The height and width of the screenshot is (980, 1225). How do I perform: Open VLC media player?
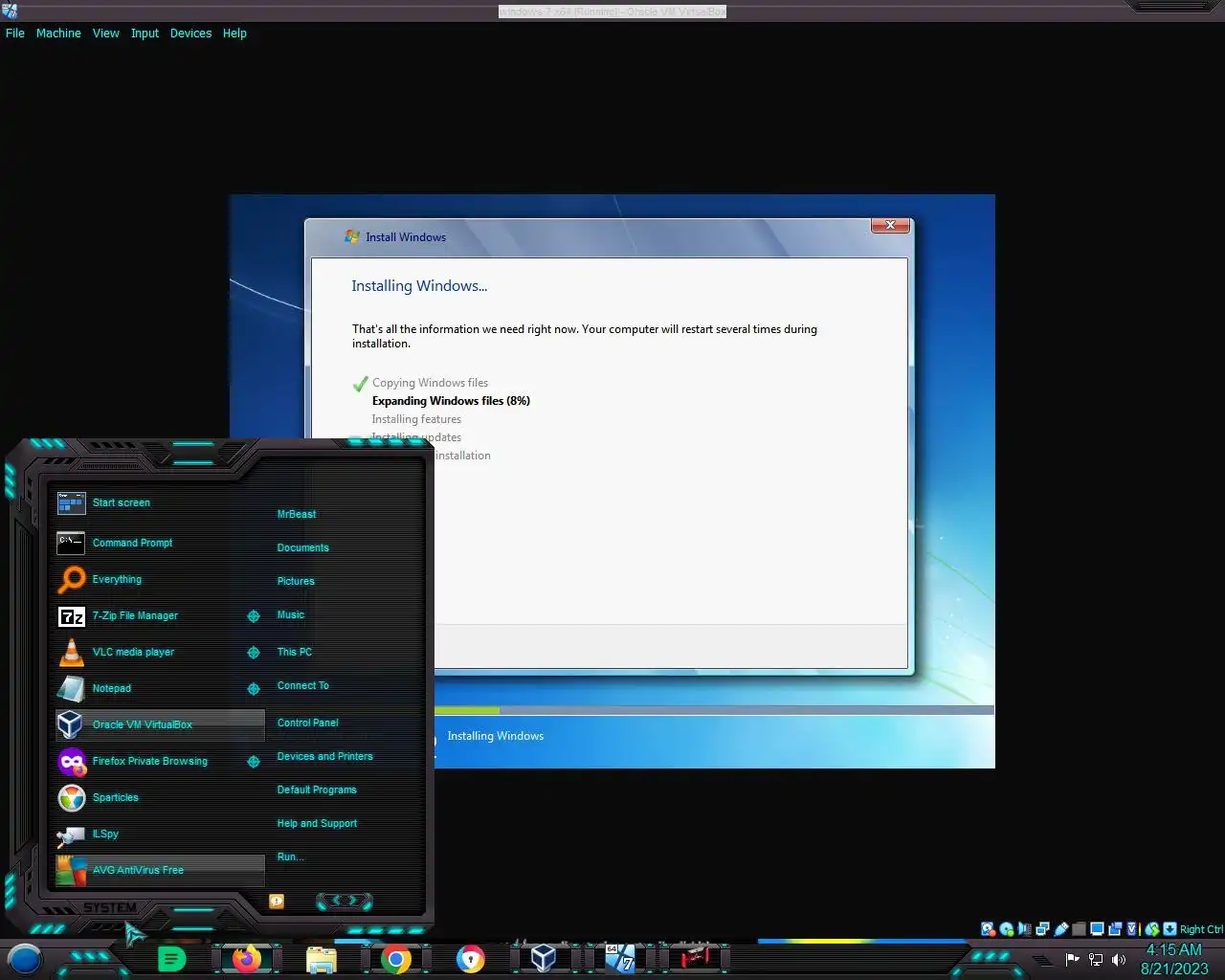(148, 652)
